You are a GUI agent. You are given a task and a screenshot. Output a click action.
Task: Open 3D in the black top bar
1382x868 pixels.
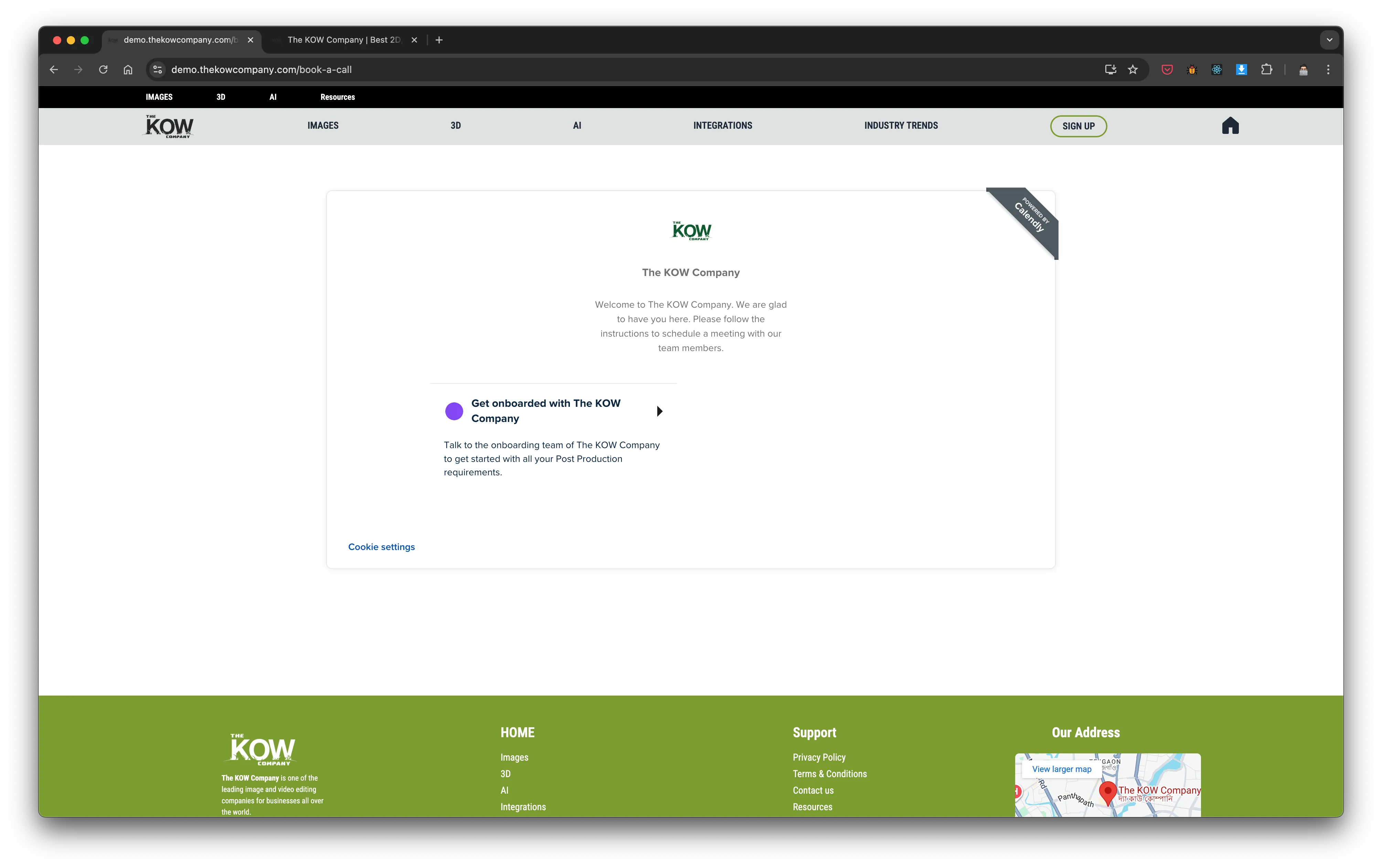pos(221,97)
